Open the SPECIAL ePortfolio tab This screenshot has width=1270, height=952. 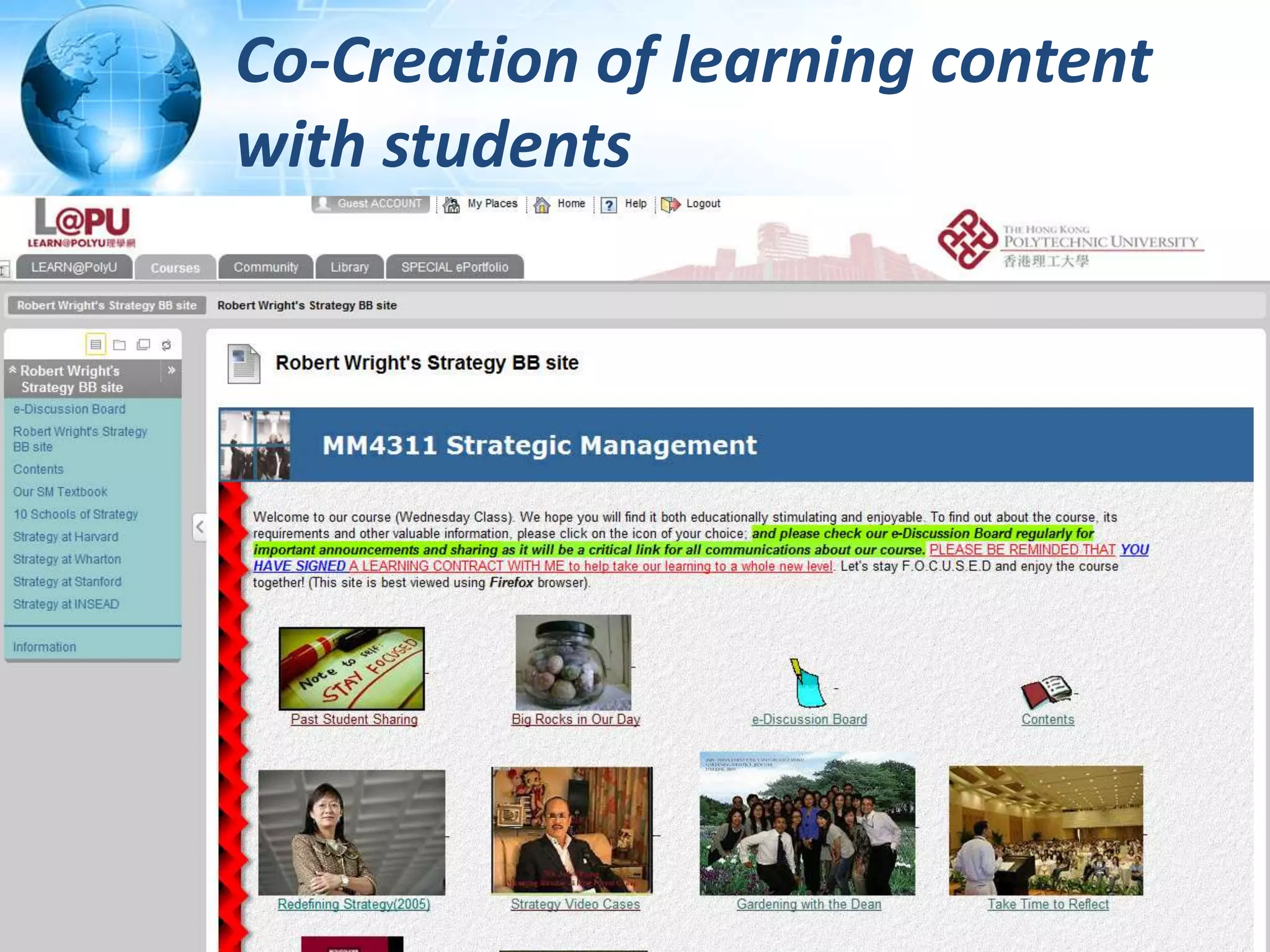coord(455,267)
